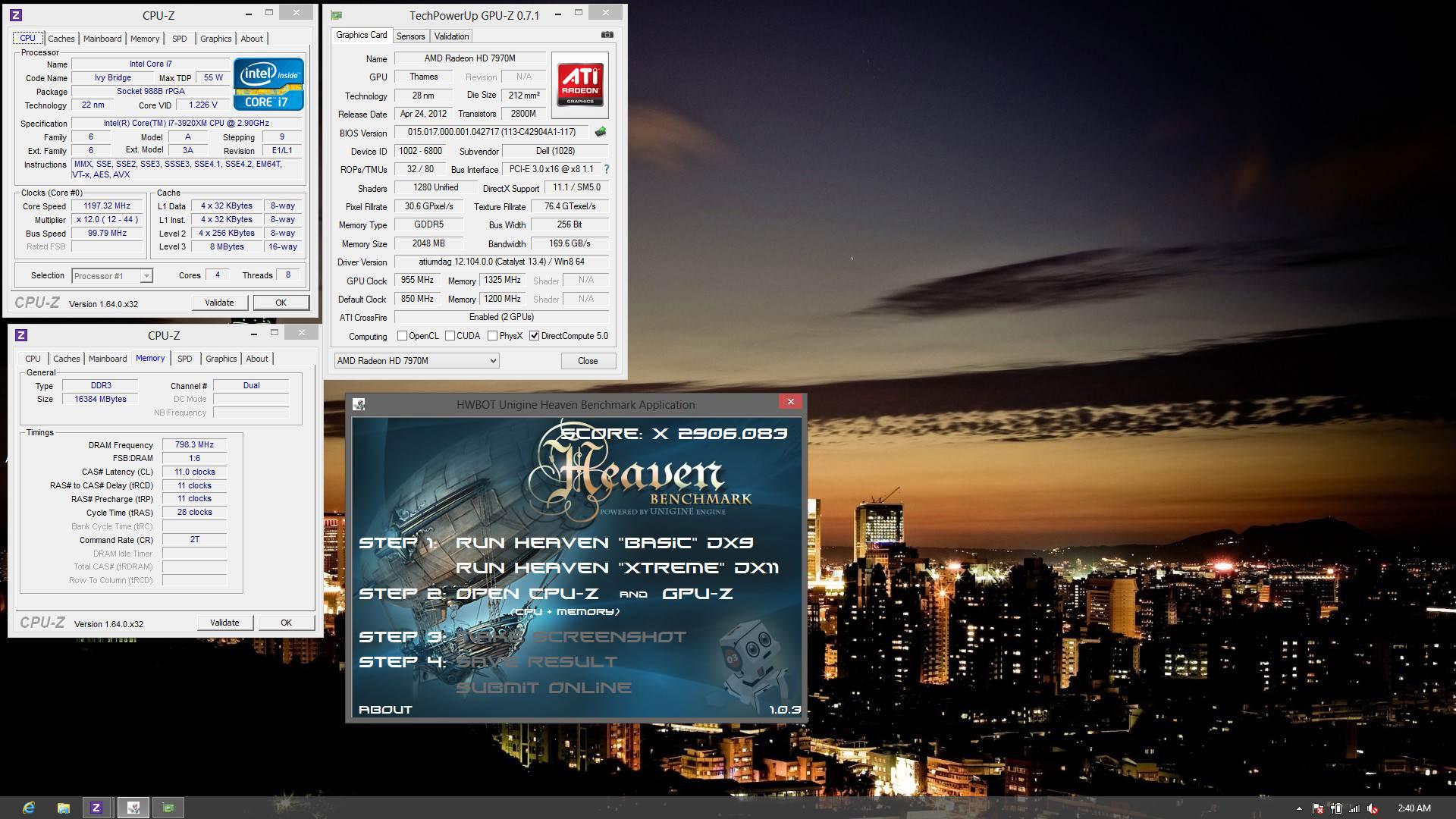The height and width of the screenshot is (819, 1456).
Task: Switch to Validation tab in GPU-Z
Action: point(451,36)
